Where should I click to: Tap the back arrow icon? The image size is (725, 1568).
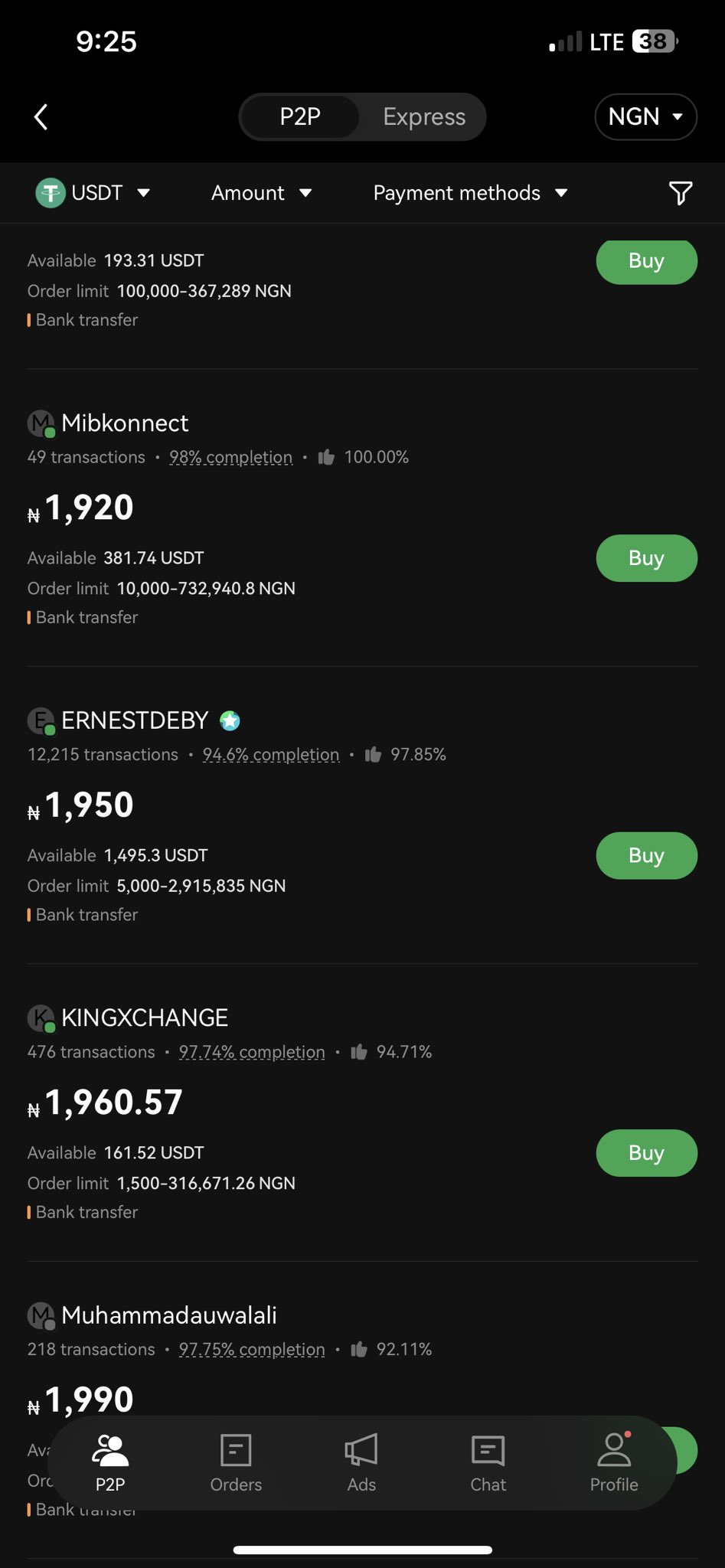(x=41, y=117)
